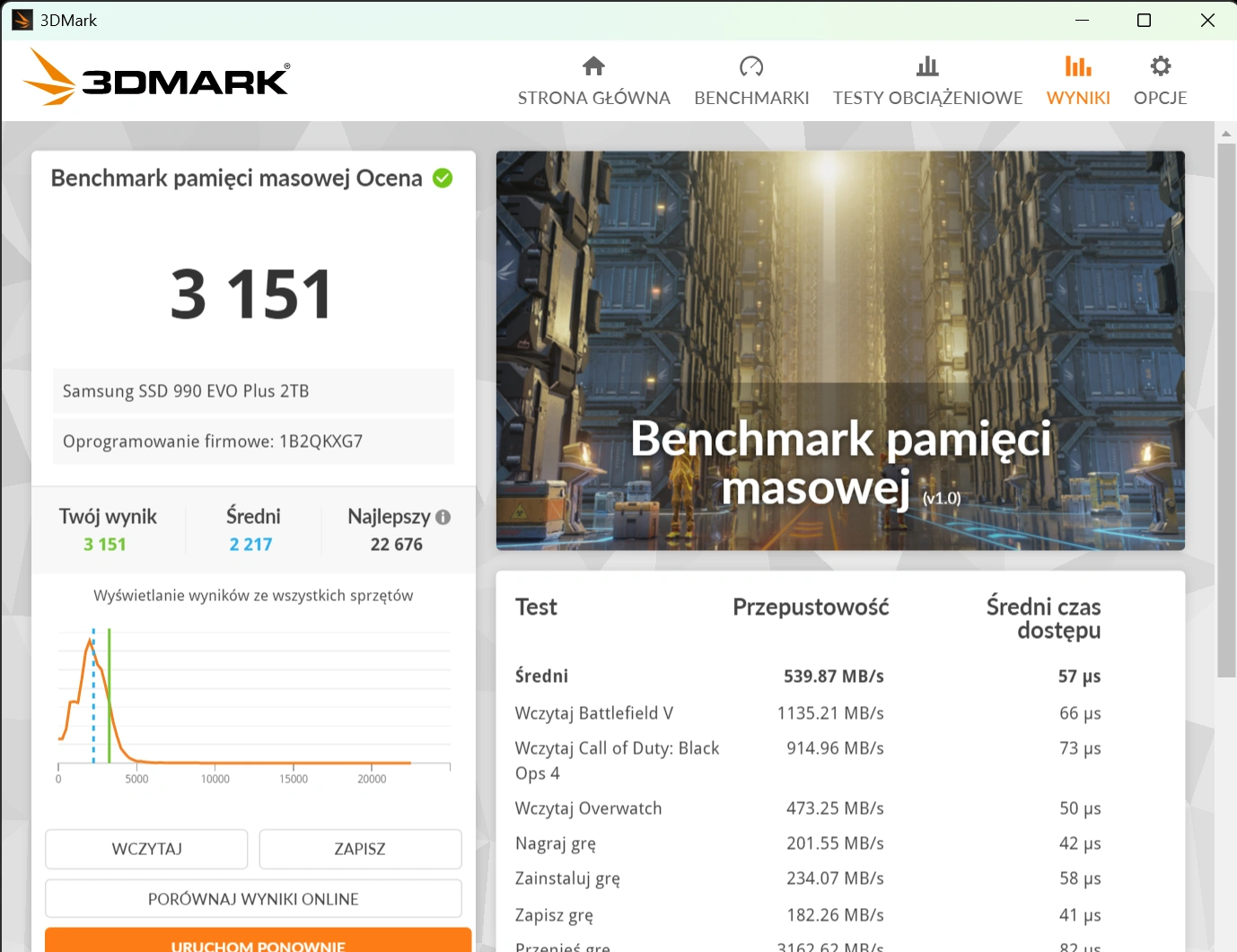Click the ZAPISZ button
This screenshot has width=1237, height=952.
(x=360, y=849)
